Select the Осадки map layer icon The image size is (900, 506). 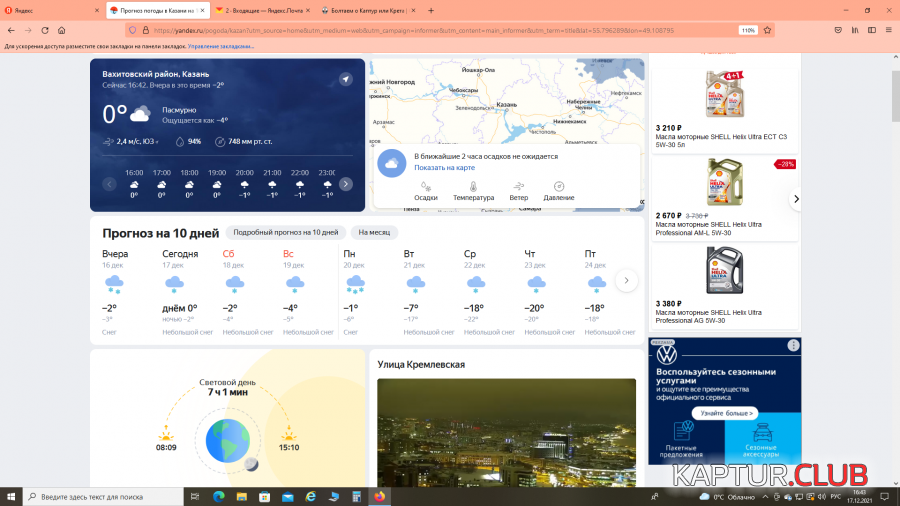426,187
